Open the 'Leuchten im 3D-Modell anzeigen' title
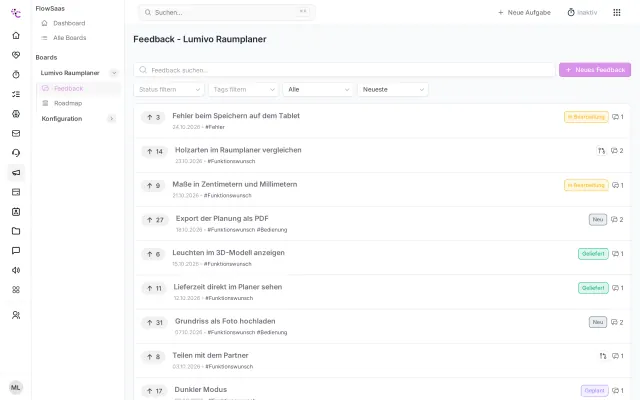 click(228, 253)
